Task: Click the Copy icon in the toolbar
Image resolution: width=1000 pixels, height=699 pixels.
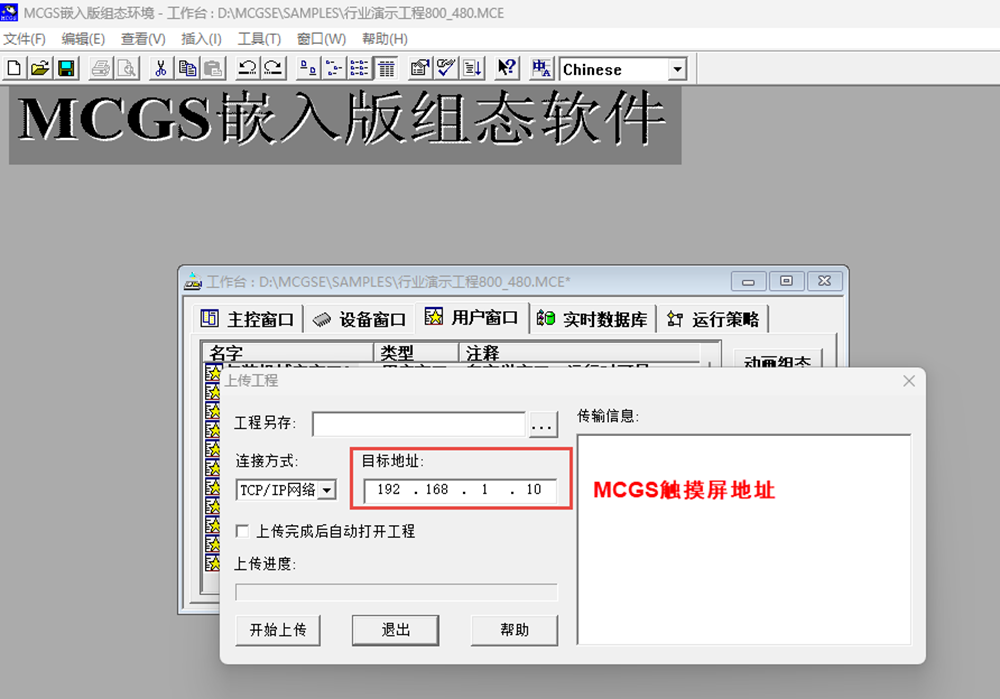Action: (188, 68)
